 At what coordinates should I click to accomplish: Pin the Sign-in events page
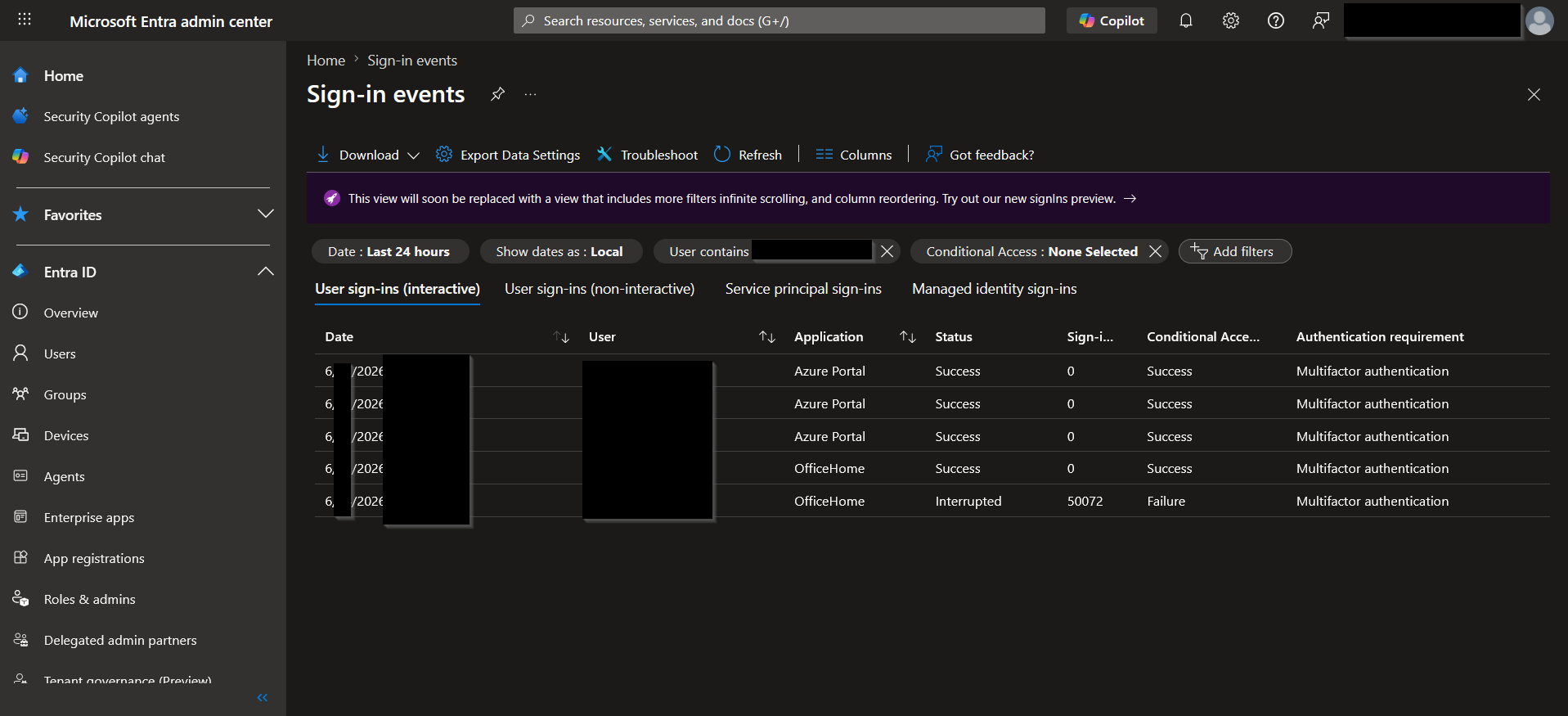point(497,94)
